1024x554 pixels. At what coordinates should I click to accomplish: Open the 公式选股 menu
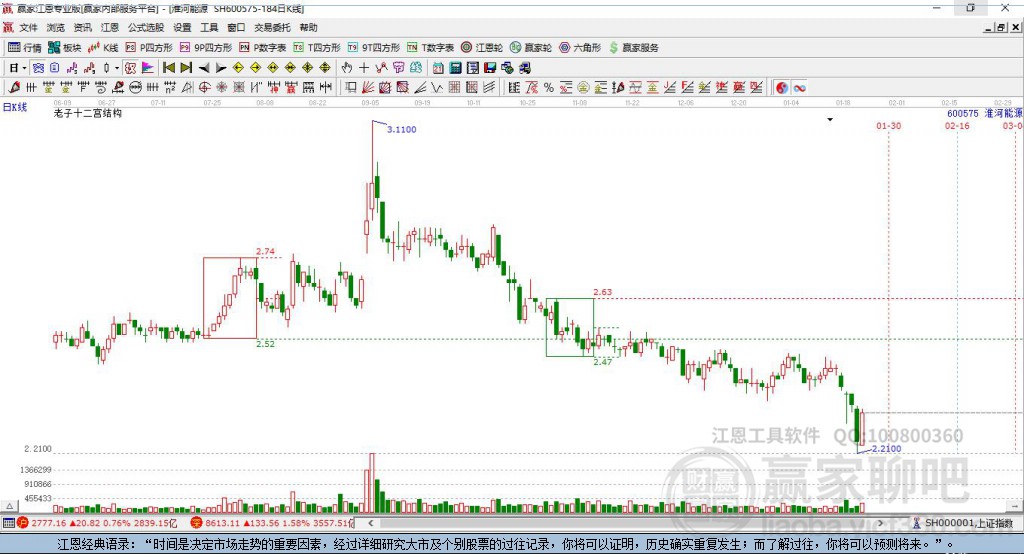coord(146,27)
